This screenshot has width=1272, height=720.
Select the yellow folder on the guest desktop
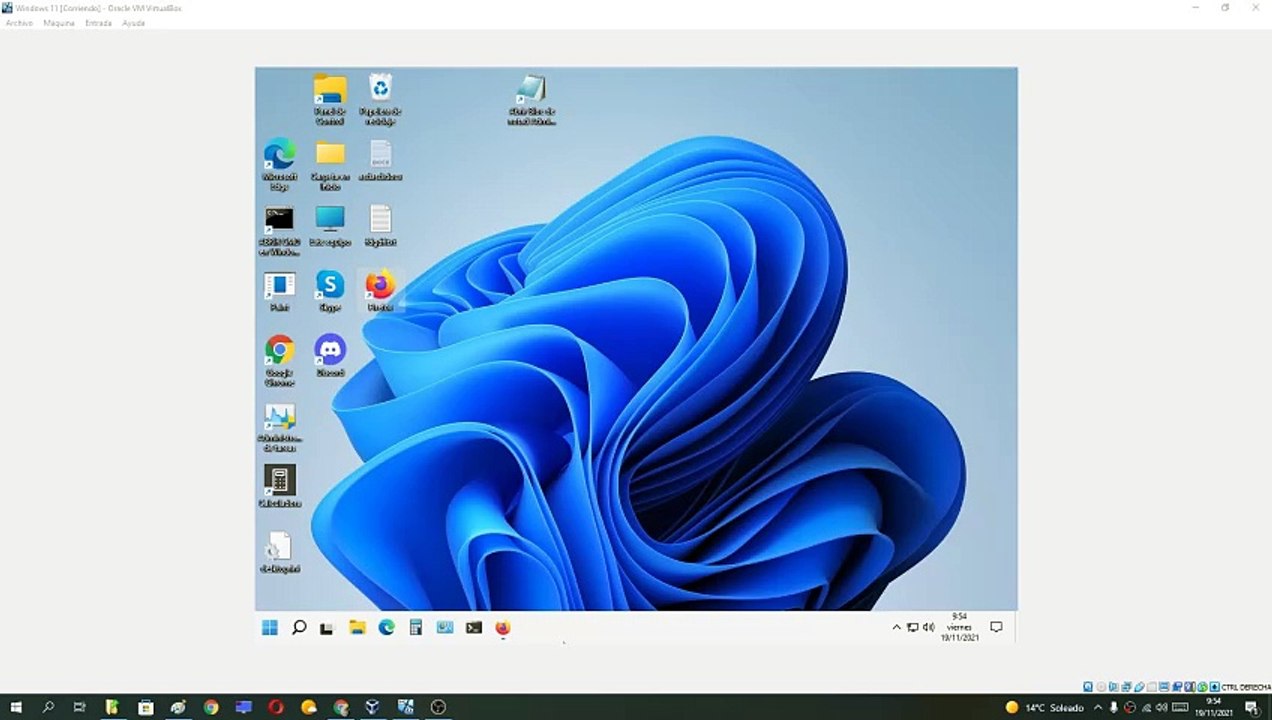(330, 165)
